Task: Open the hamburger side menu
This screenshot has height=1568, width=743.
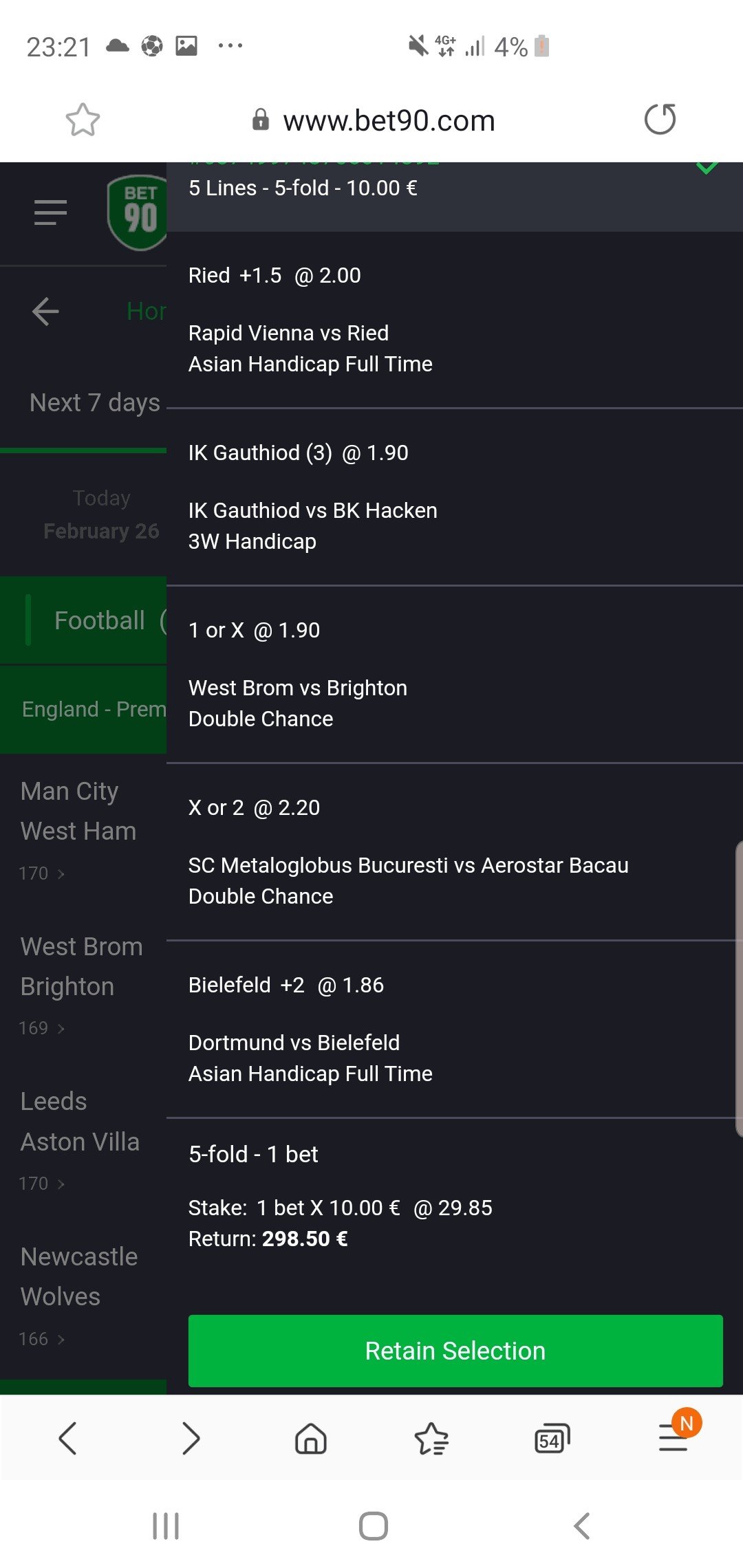Action: click(50, 213)
